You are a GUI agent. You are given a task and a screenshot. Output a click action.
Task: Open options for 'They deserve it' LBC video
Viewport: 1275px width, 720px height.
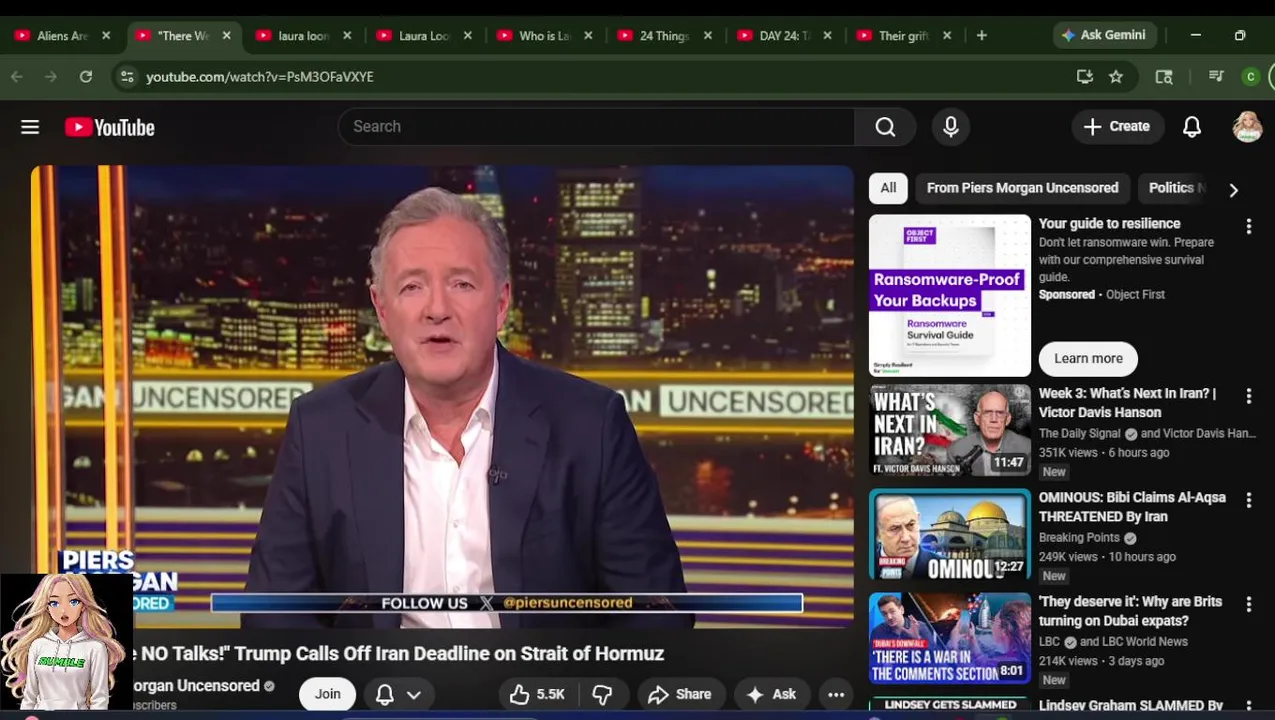(1248, 605)
